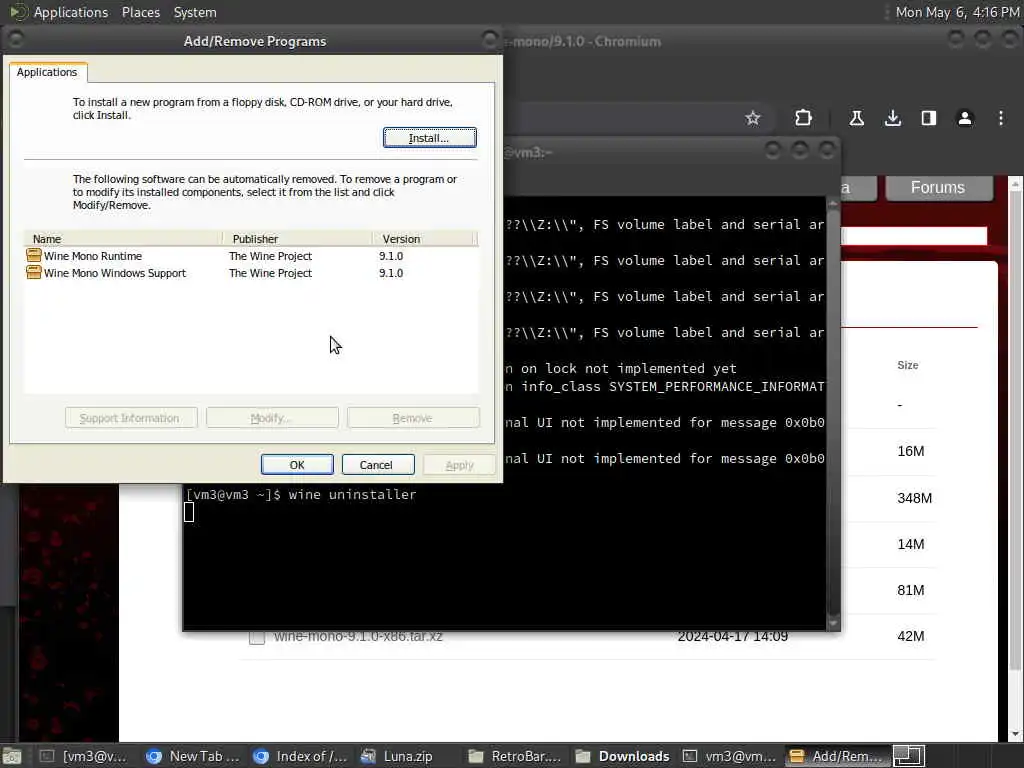
Task: Switch to vm3@vm... taskbar item
Action: pos(729,756)
